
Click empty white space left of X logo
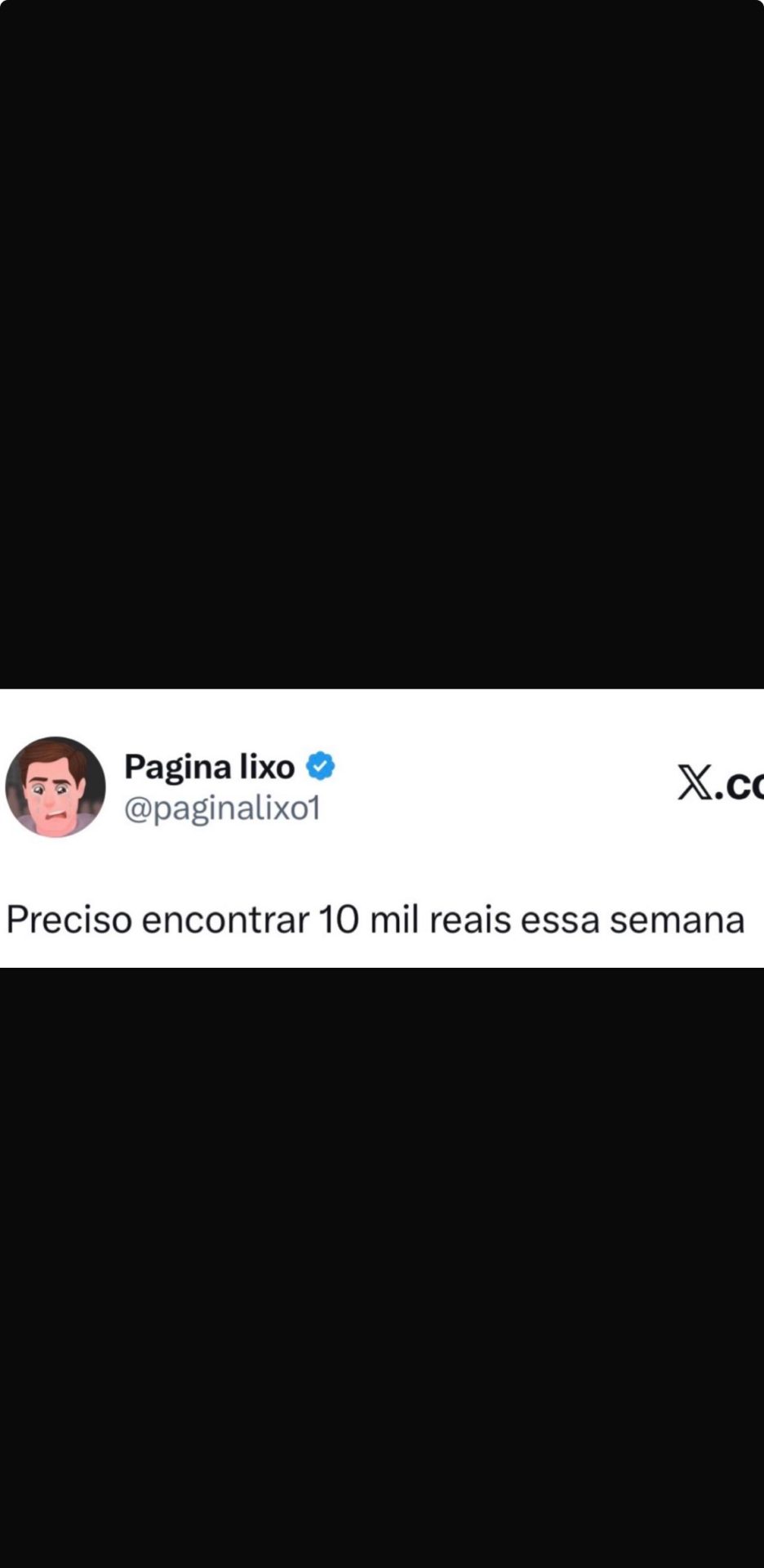click(x=506, y=782)
